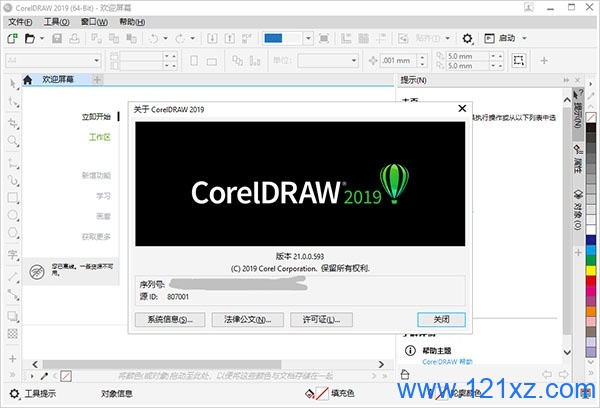Close the About CorelDRAW 2019 dialog with X
This screenshot has width=600, height=408.
[462, 109]
